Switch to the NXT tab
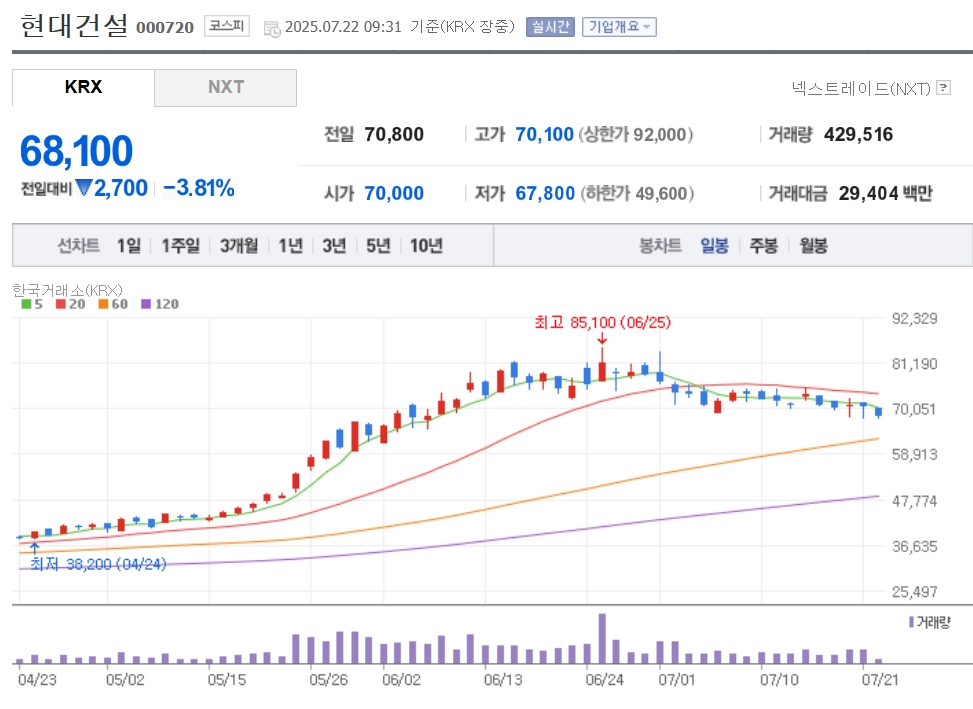The width and height of the screenshot is (973, 709). (x=225, y=87)
